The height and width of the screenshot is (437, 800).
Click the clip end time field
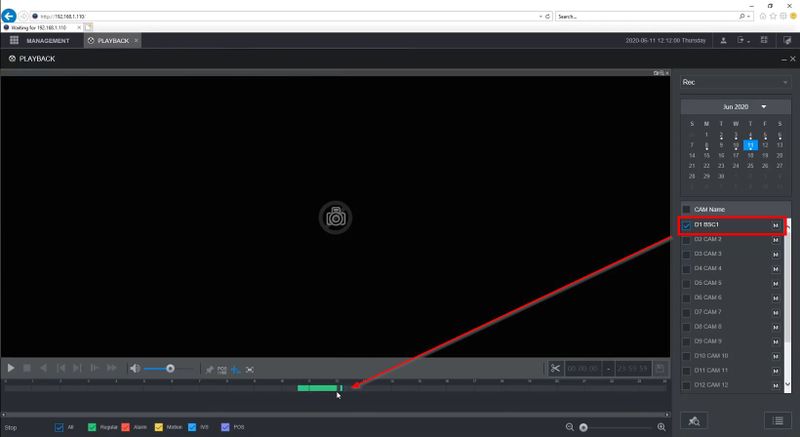[x=633, y=368]
